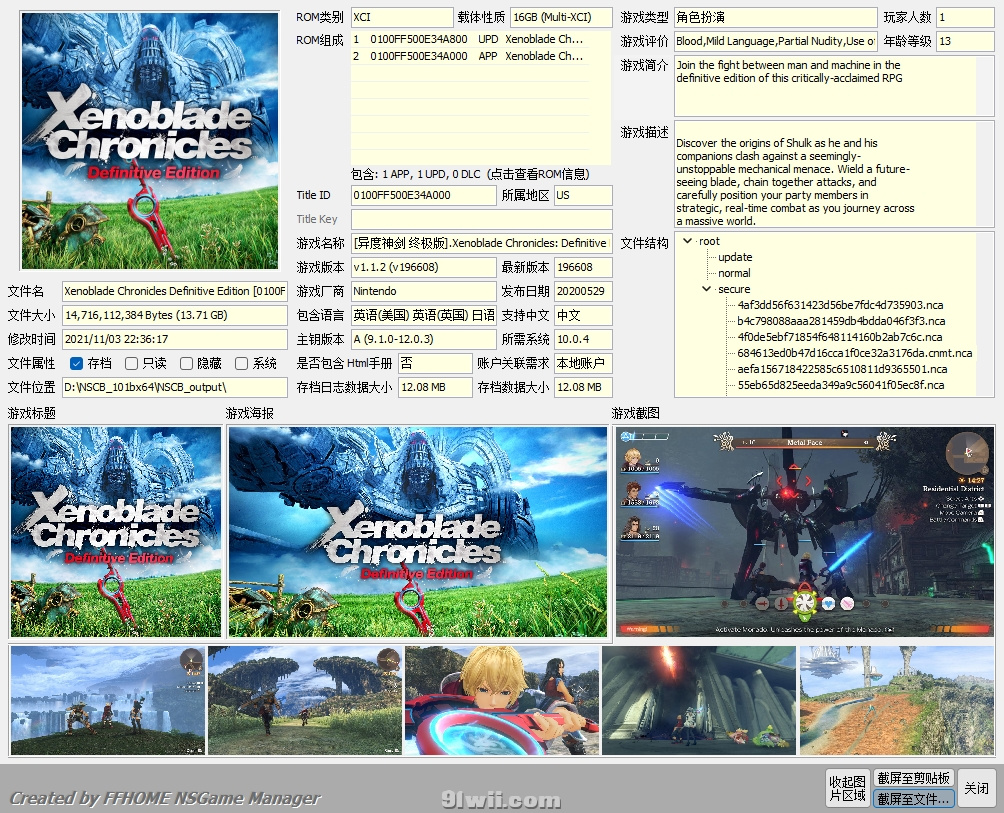Click into the empty Title Key field
This screenshot has width=1004, height=813.
(481, 219)
